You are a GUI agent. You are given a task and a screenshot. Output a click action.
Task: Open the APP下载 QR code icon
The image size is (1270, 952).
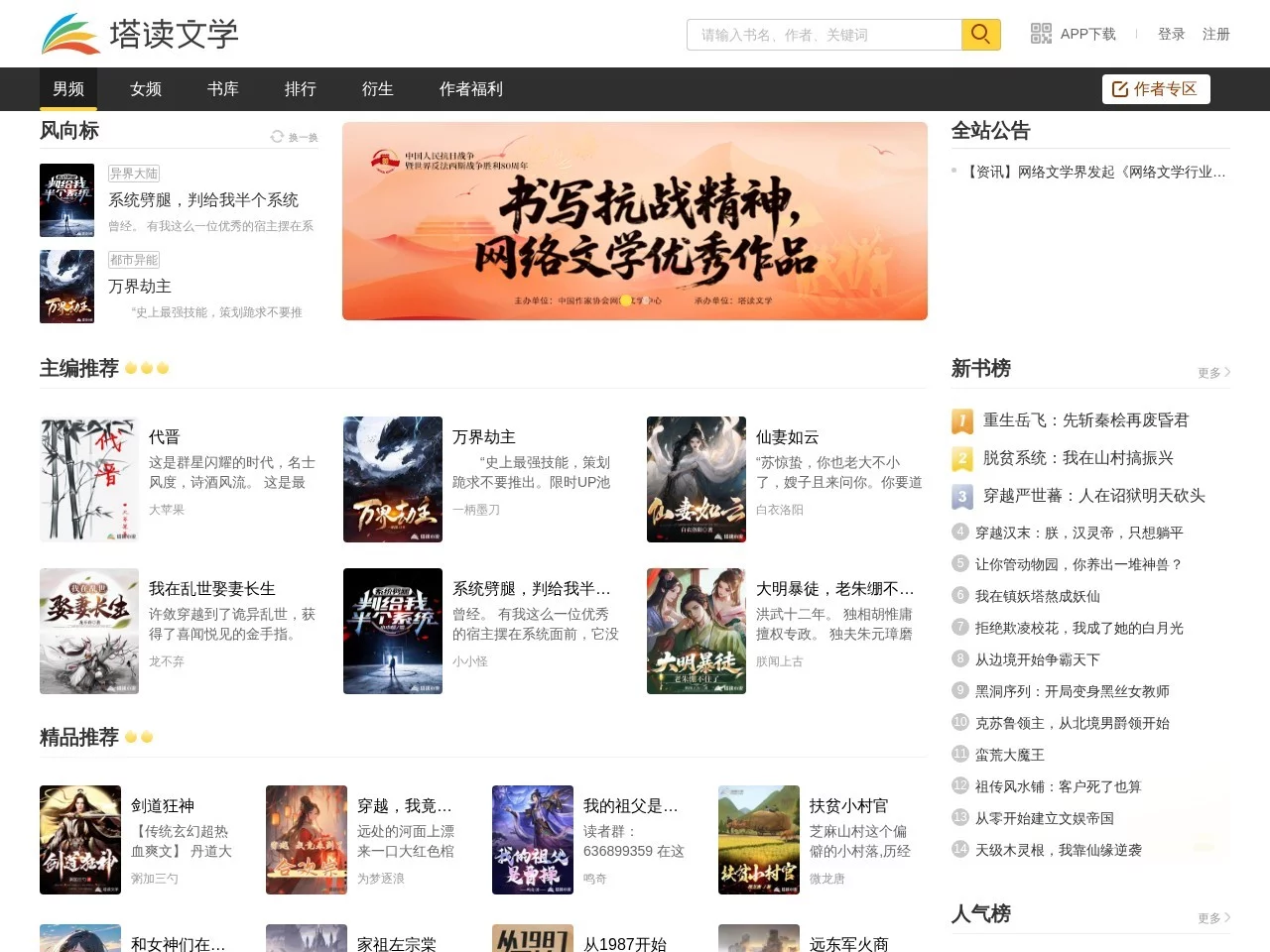click(1040, 33)
